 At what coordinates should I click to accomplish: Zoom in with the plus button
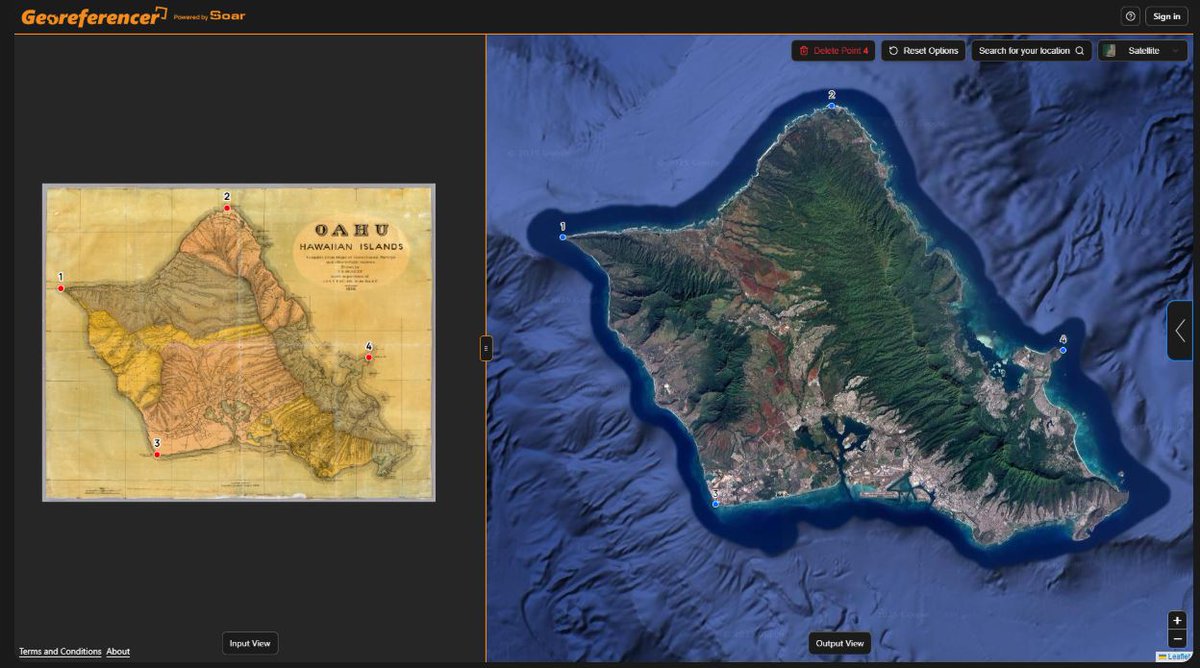1177,621
